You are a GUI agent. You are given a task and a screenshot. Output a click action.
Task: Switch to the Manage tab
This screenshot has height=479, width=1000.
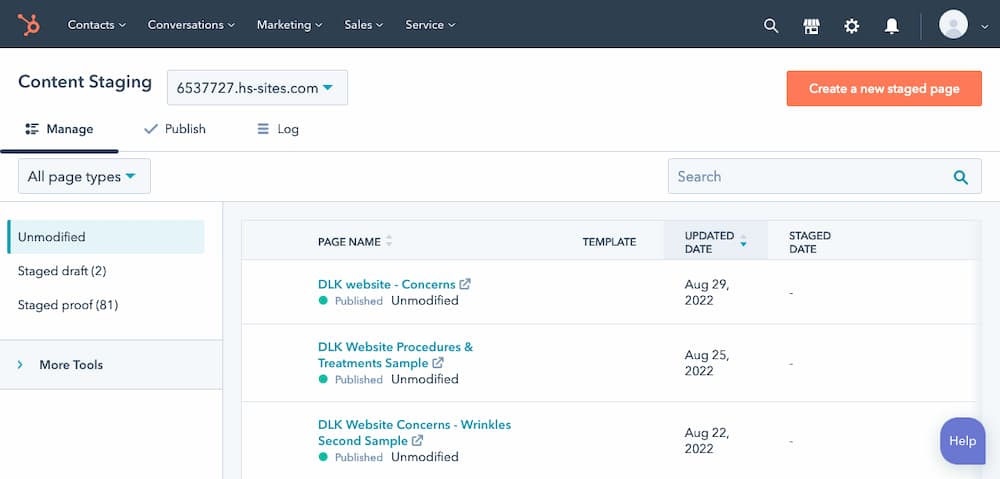click(x=59, y=129)
